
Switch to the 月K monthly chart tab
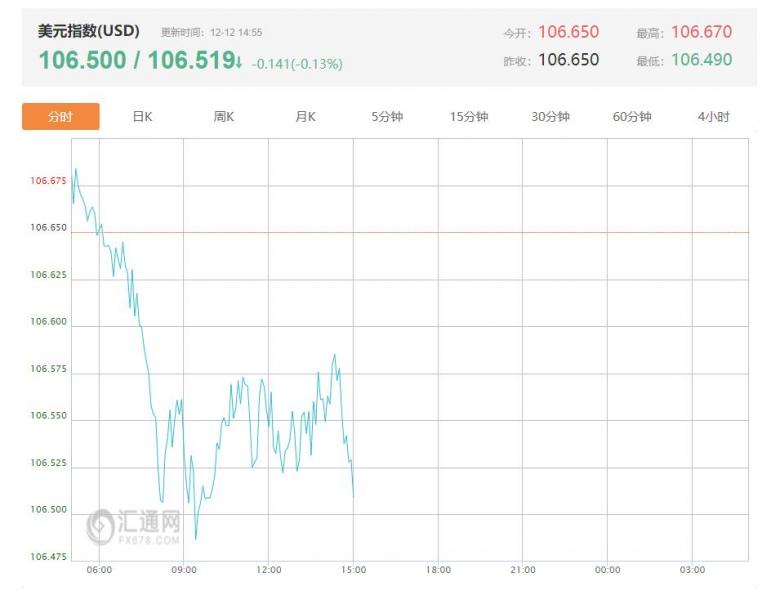(305, 117)
